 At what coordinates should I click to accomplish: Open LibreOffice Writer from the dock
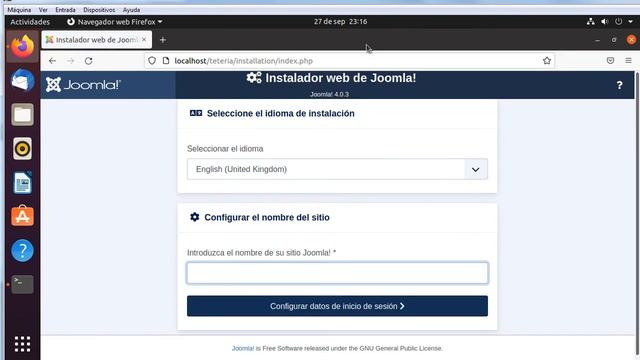(x=22, y=182)
